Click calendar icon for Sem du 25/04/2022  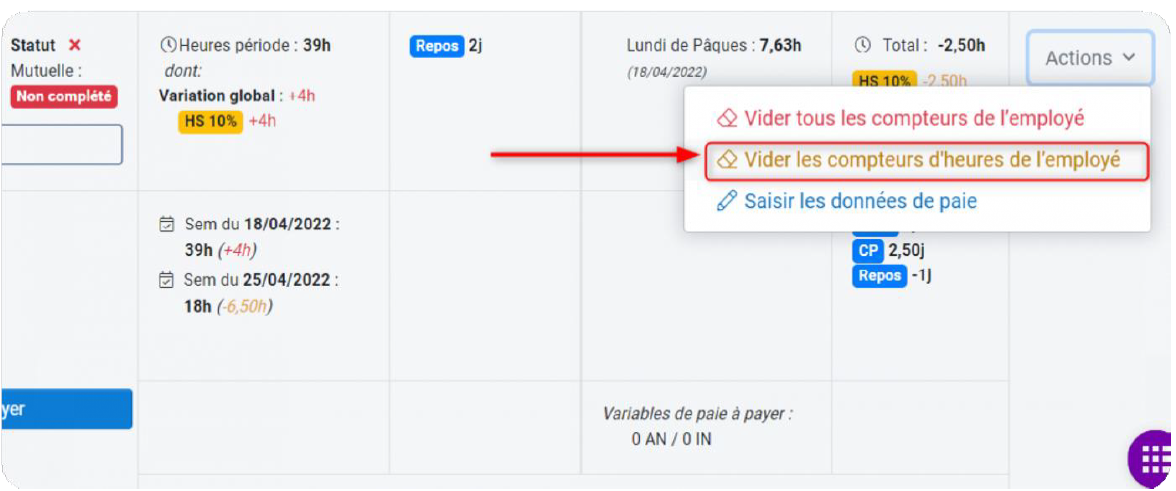[167, 280]
